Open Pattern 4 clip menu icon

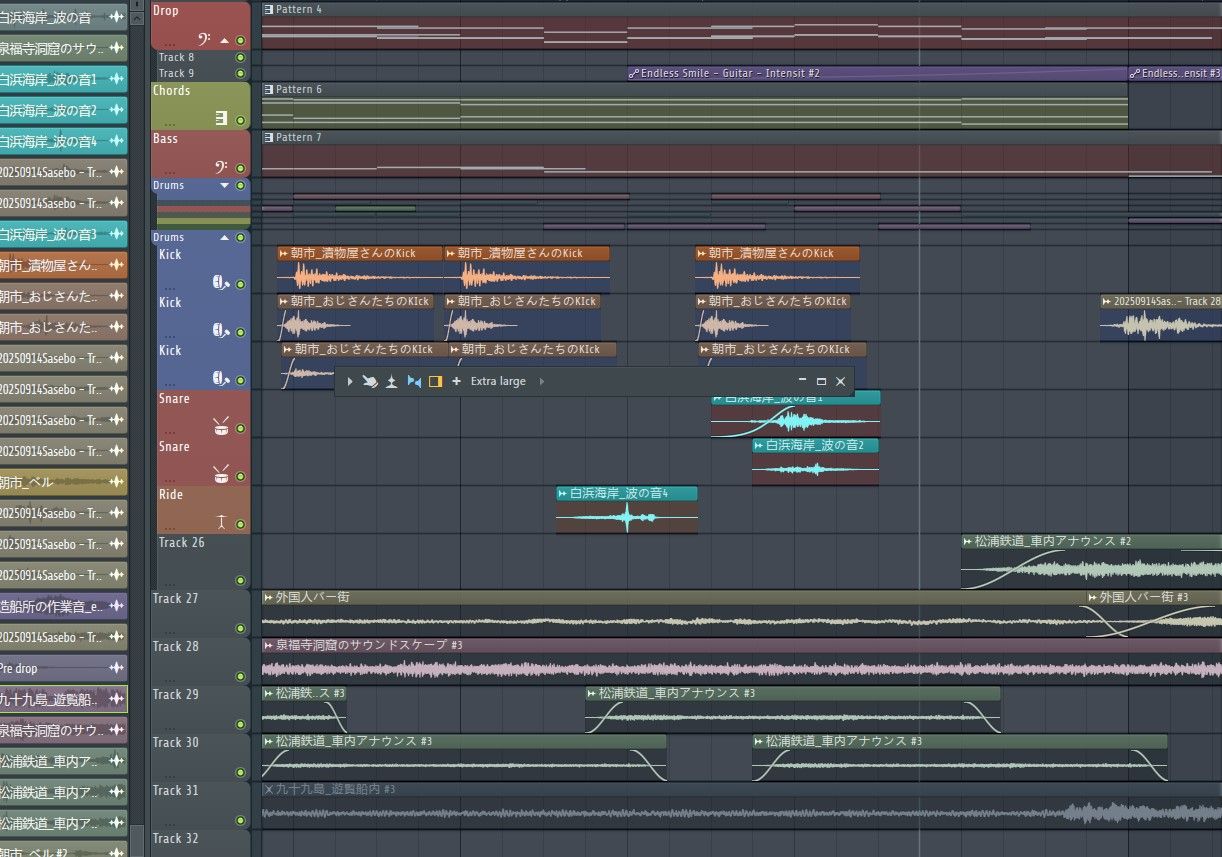coord(268,9)
